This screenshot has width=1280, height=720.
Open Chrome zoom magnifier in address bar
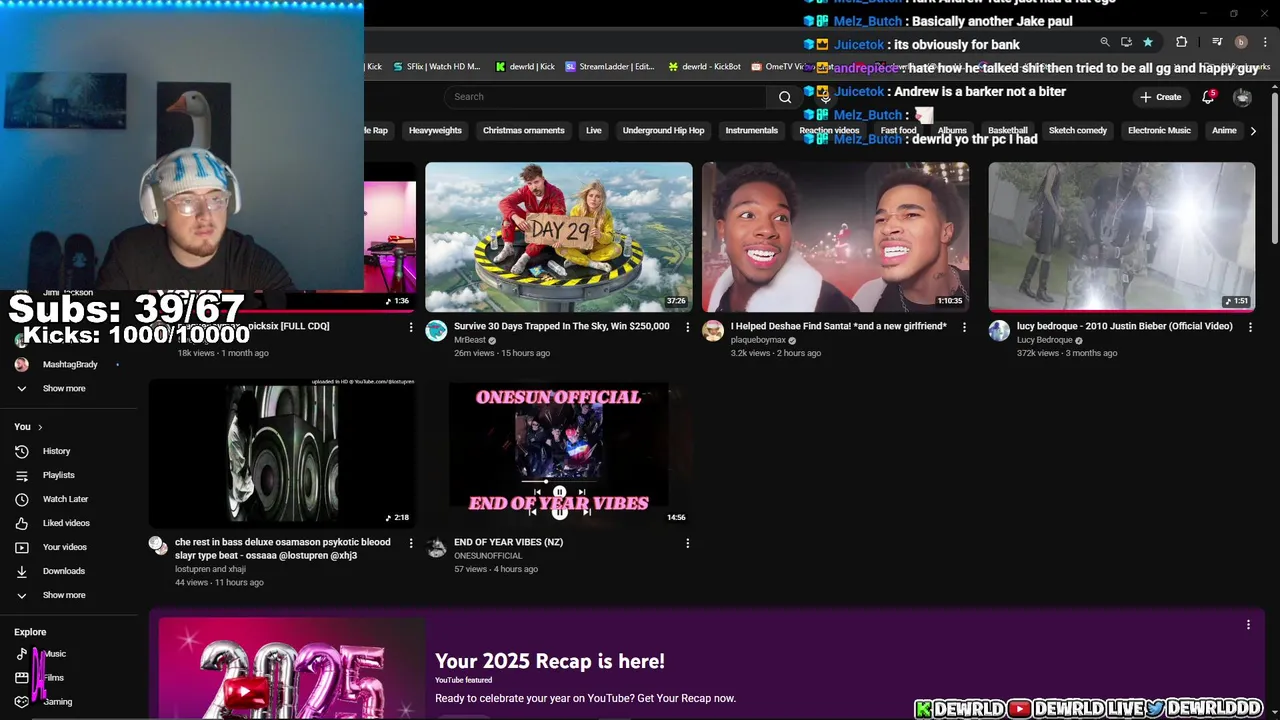tap(1105, 42)
